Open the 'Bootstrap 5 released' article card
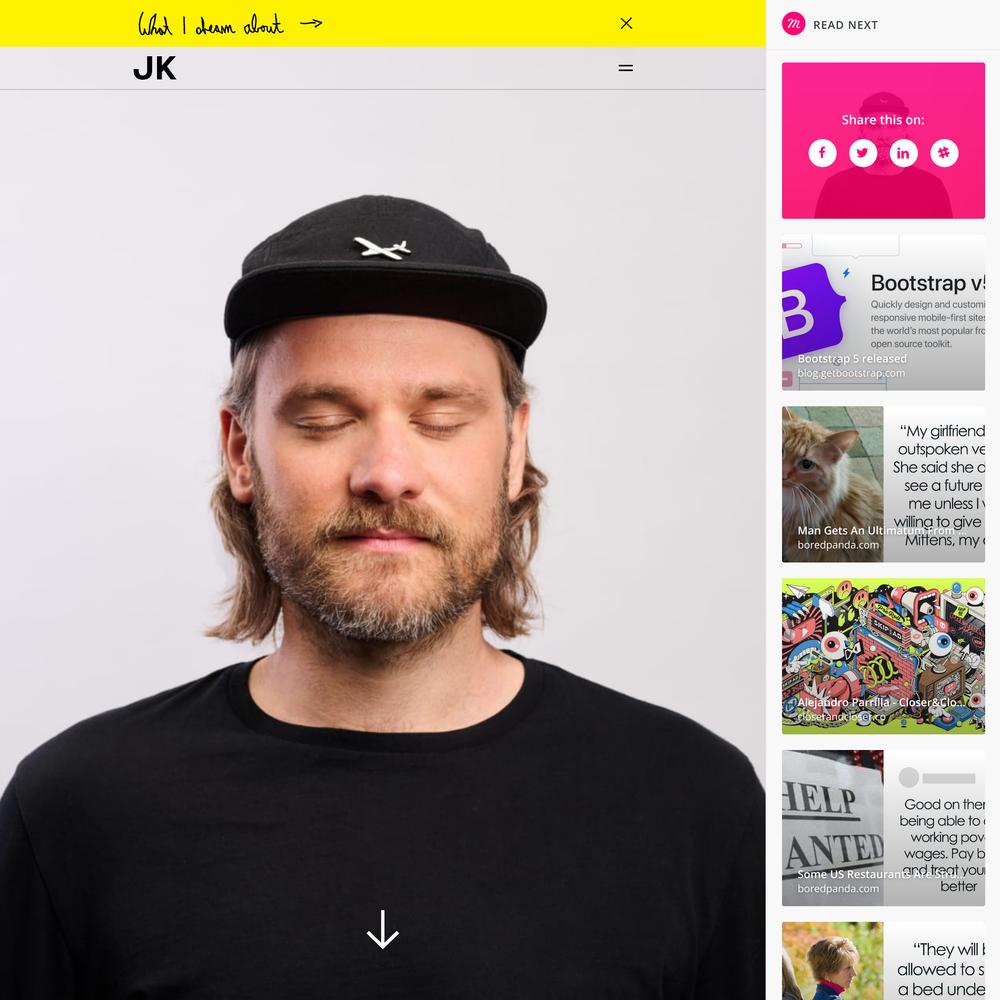The width and height of the screenshot is (1000, 1000). click(x=883, y=312)
